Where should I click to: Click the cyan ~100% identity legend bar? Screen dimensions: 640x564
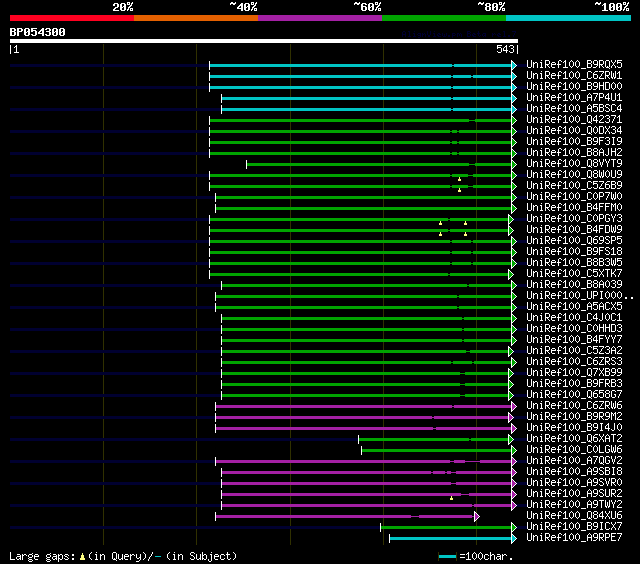(x=569, y=18)
